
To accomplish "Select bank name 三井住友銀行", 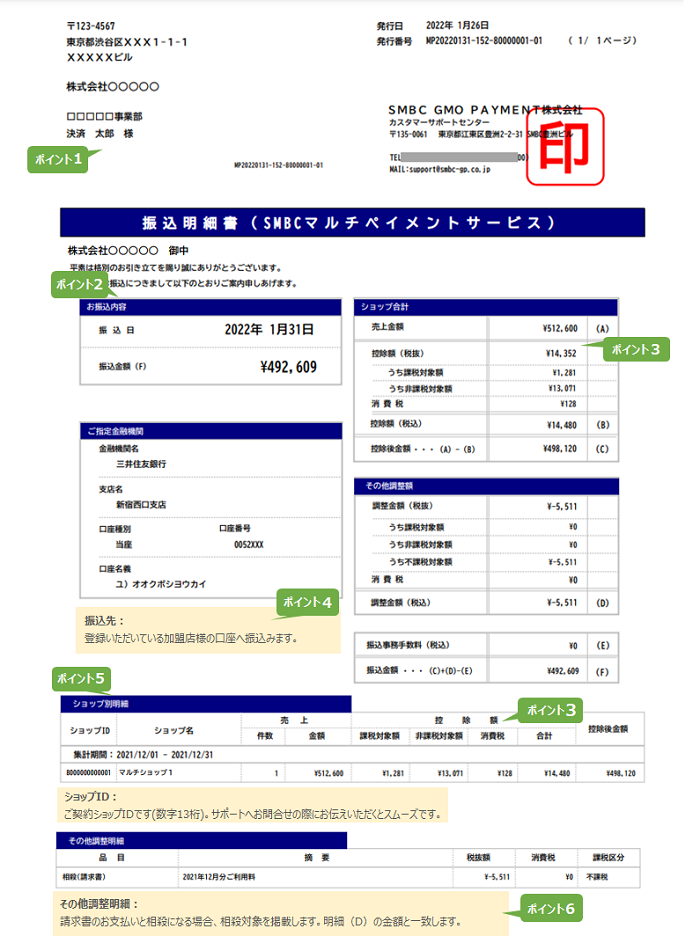I will (141, 464).
